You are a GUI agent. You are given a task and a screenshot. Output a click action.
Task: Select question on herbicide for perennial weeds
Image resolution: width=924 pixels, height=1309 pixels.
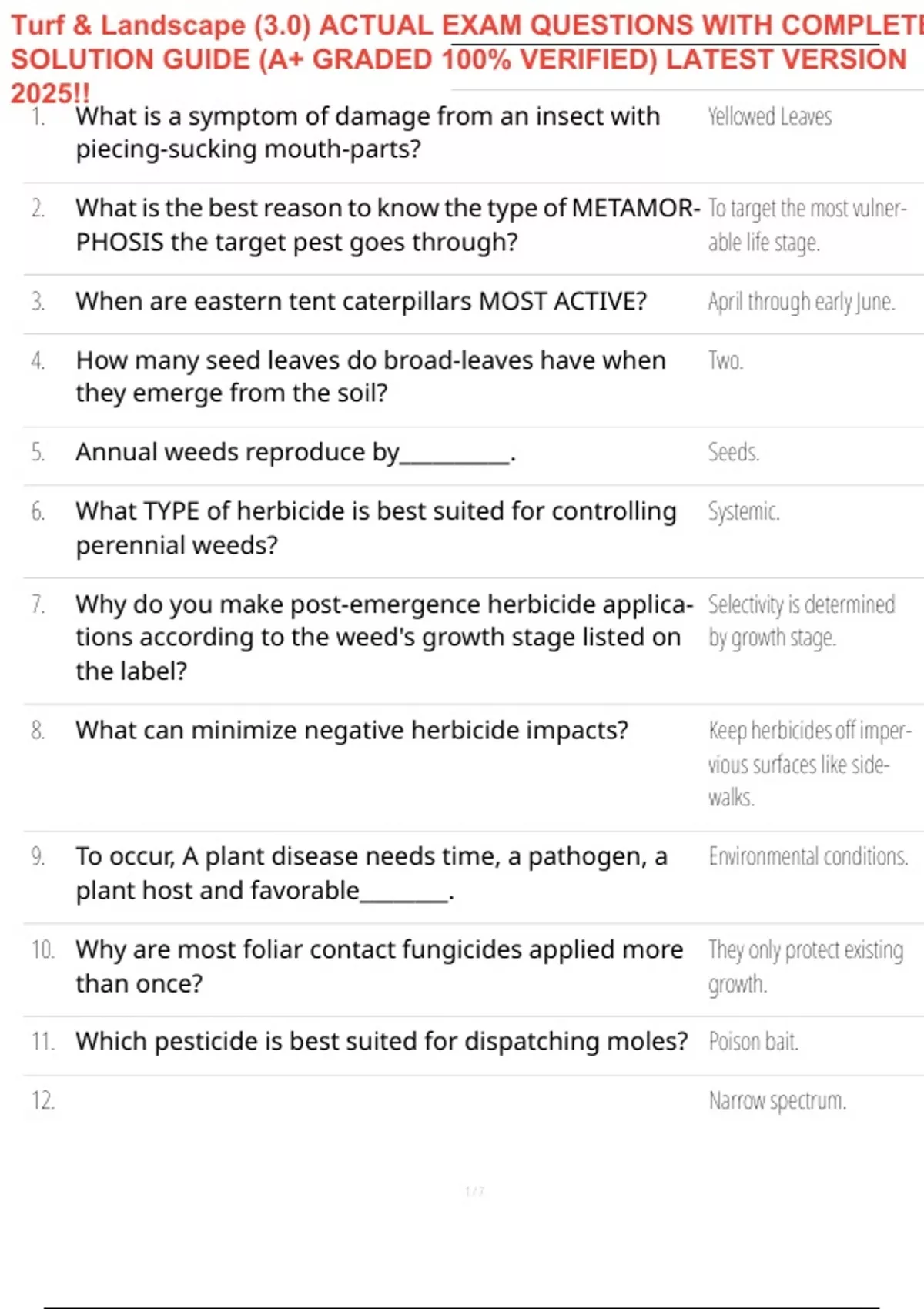[x=376, y=528]
